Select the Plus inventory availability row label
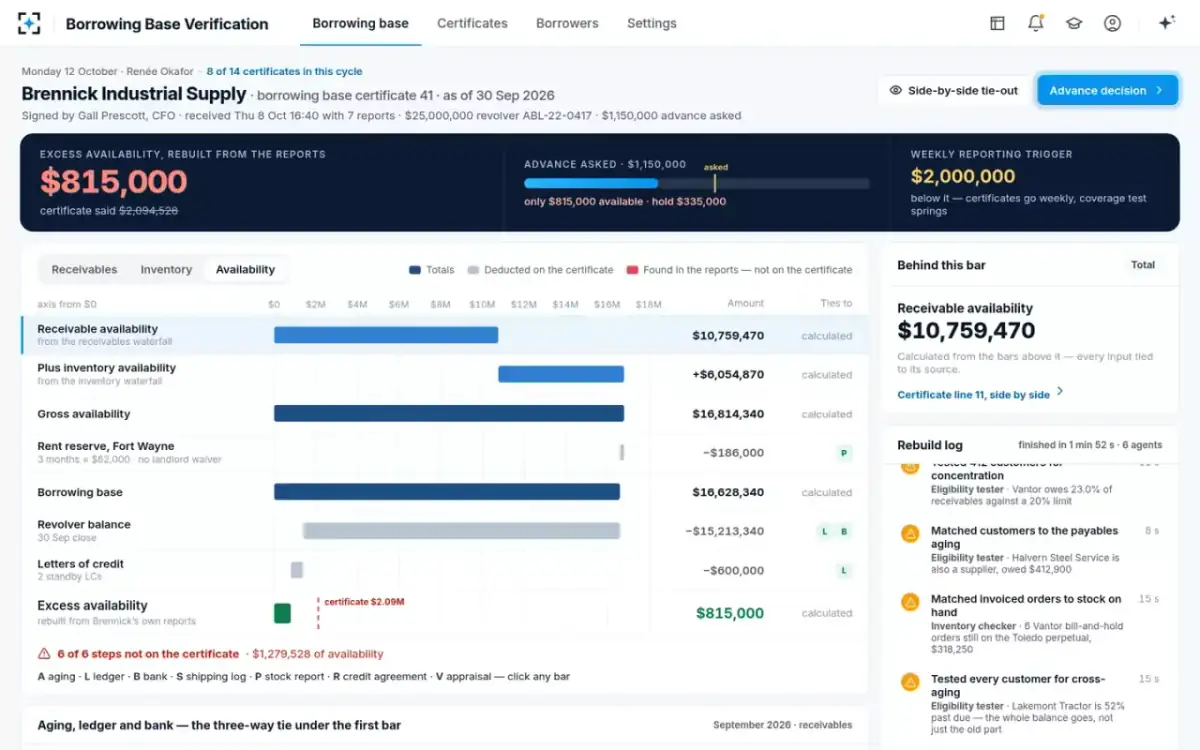The image size is (1200, 750). [106, 368]
